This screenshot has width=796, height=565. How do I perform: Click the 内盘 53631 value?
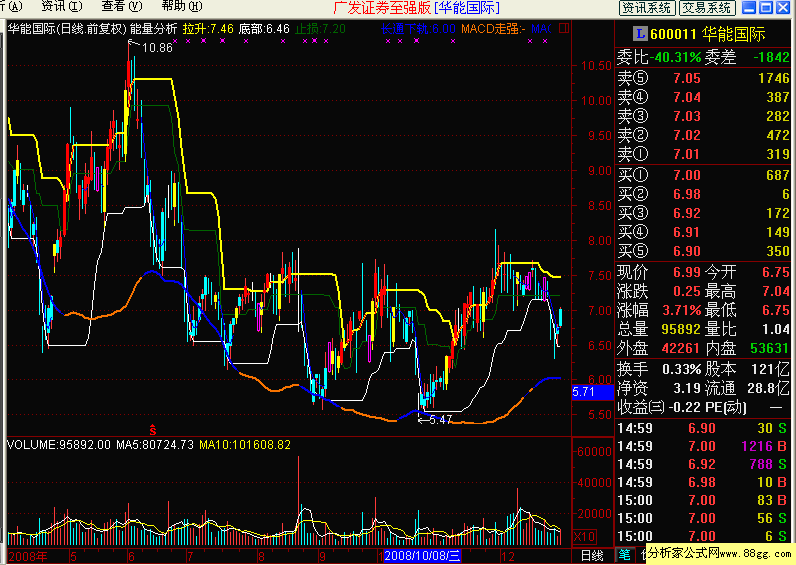(x=770, y=348)
